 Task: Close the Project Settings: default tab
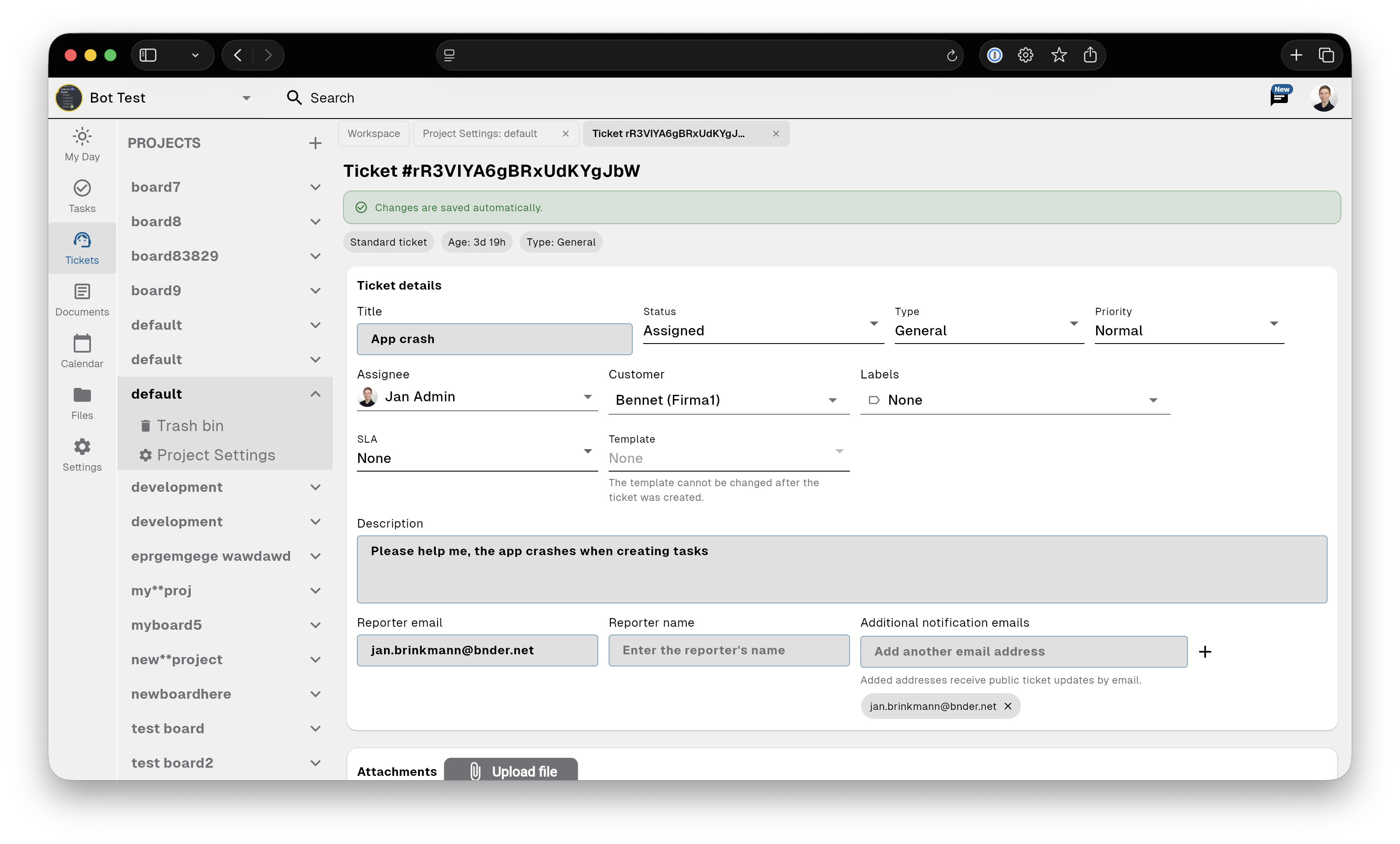[566, 134]
